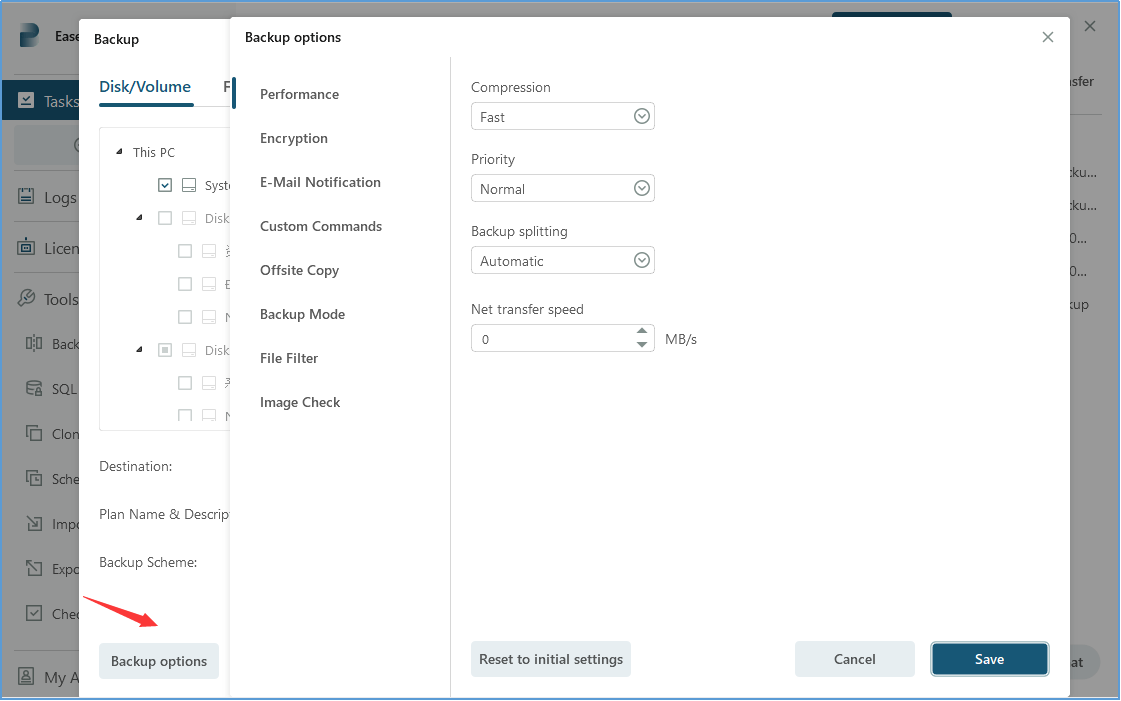The width and height of the screenshot is (1121, 701).
Task: Click the Clone icon in sidebar
Action: pyautogui.click(x=34, y=434)
